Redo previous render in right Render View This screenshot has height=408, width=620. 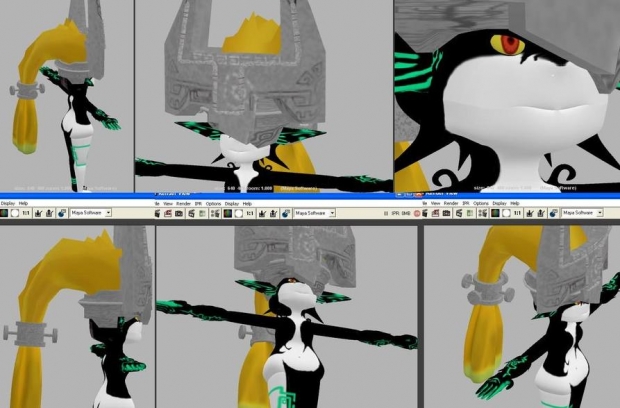tap(425, 213)
